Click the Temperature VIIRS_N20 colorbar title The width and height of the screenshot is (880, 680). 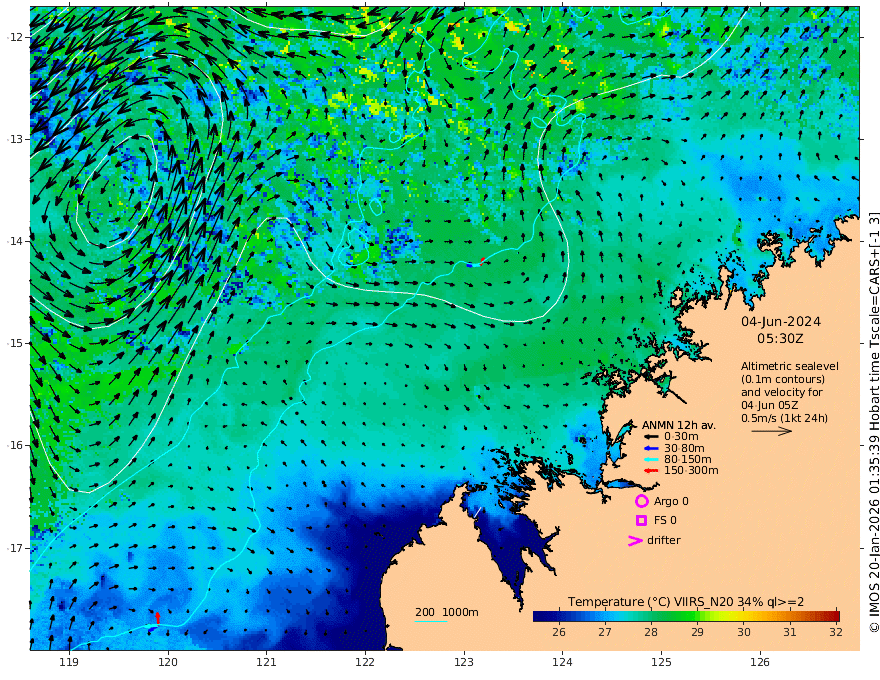coord(686,602)
